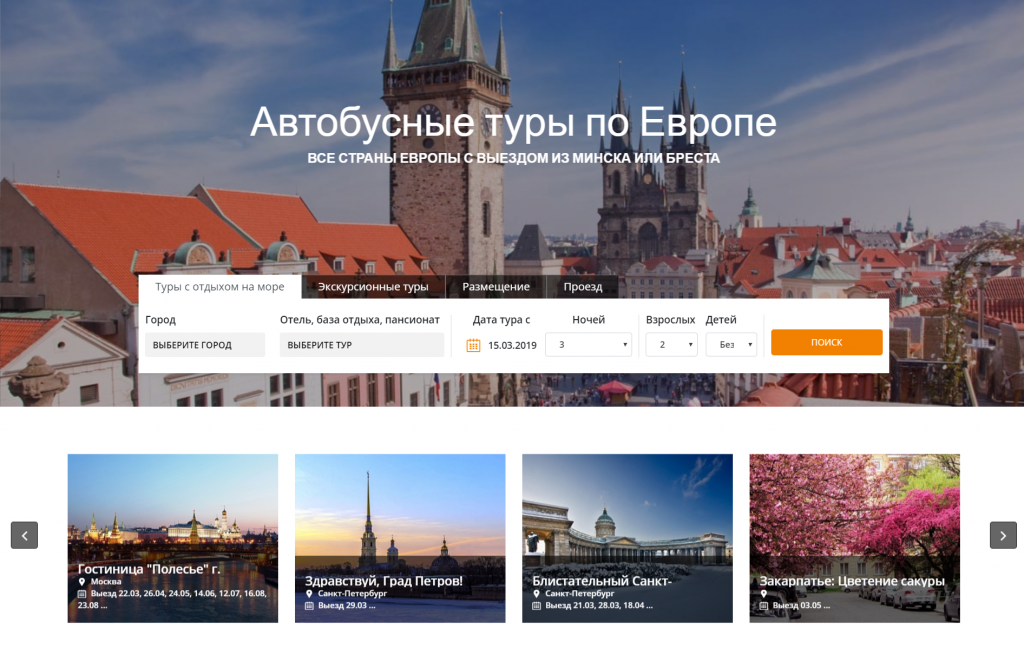Go to previous carousel slide arrow
The image size is (1024, 649).
click(24, 535)
